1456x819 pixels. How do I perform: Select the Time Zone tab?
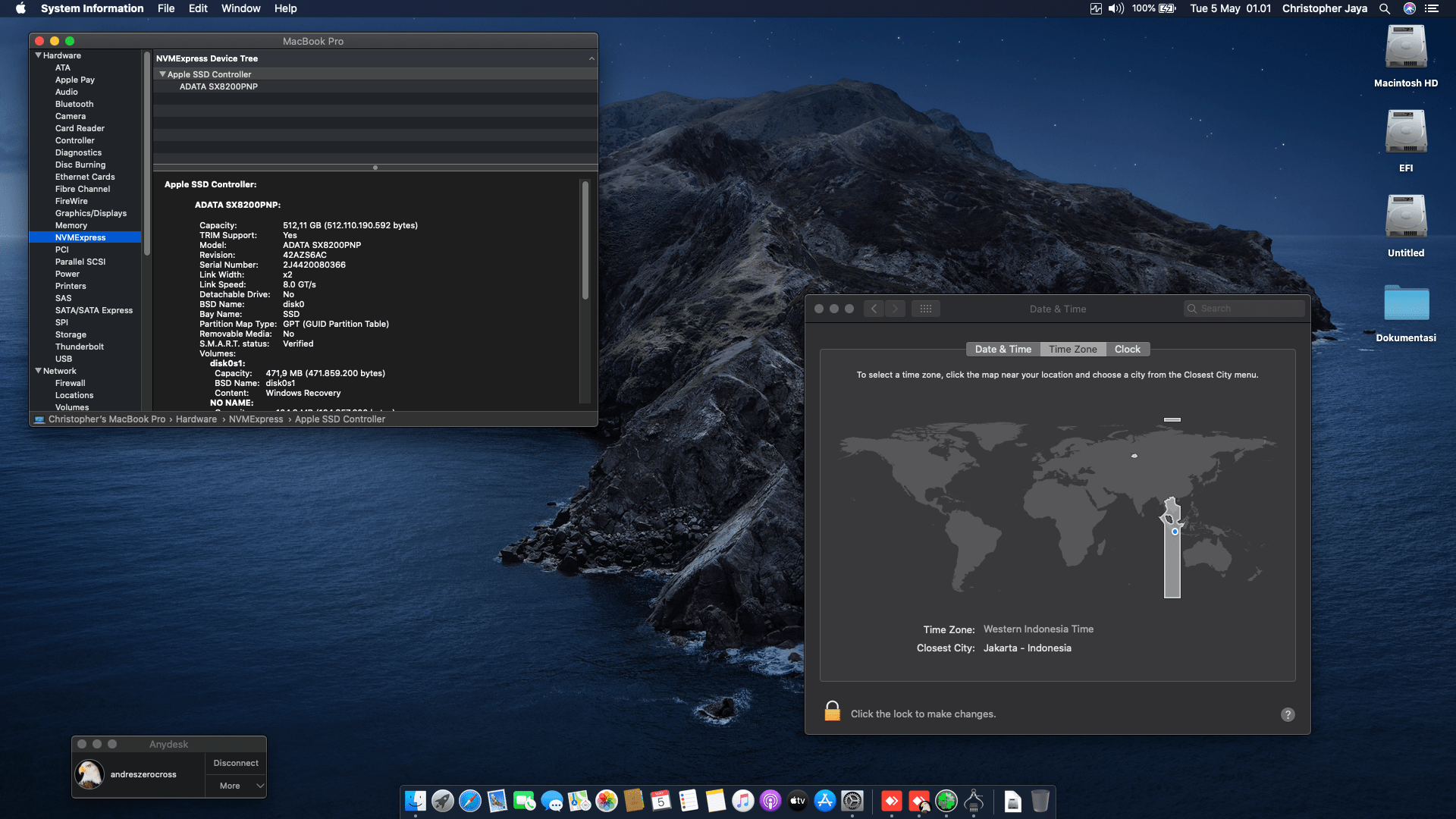tap(1072, 349)
